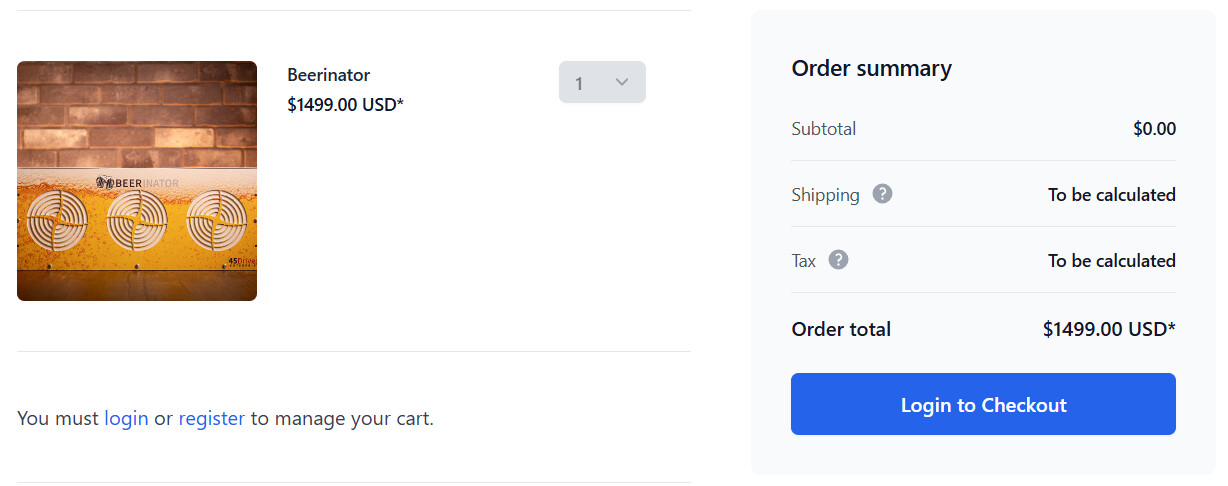This screenshot has width=1228, height=486.
Task: Click the Shipping help question-mark icon
Action: 882,194
